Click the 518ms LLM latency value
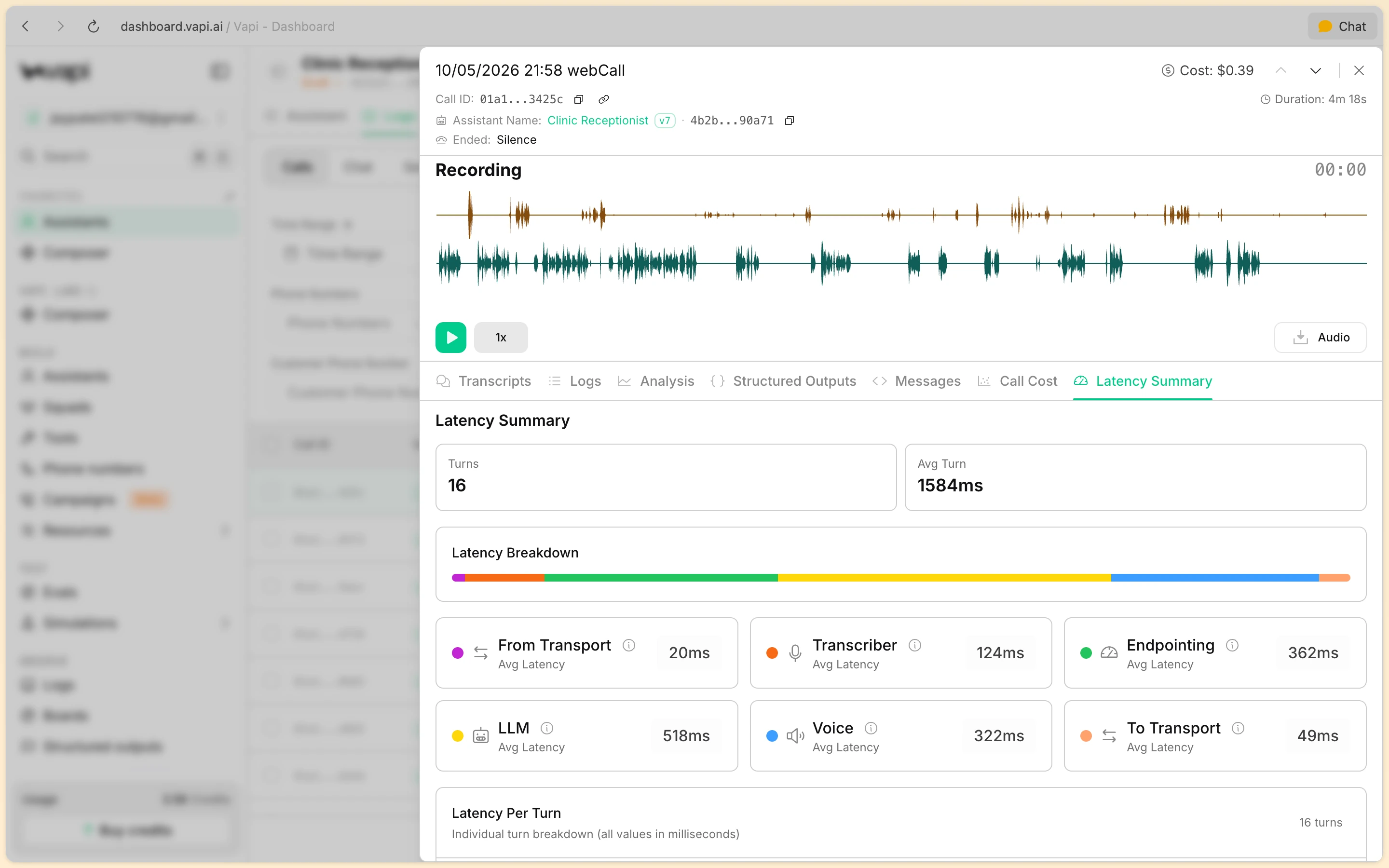1389x868 pixels. point(686,736)
